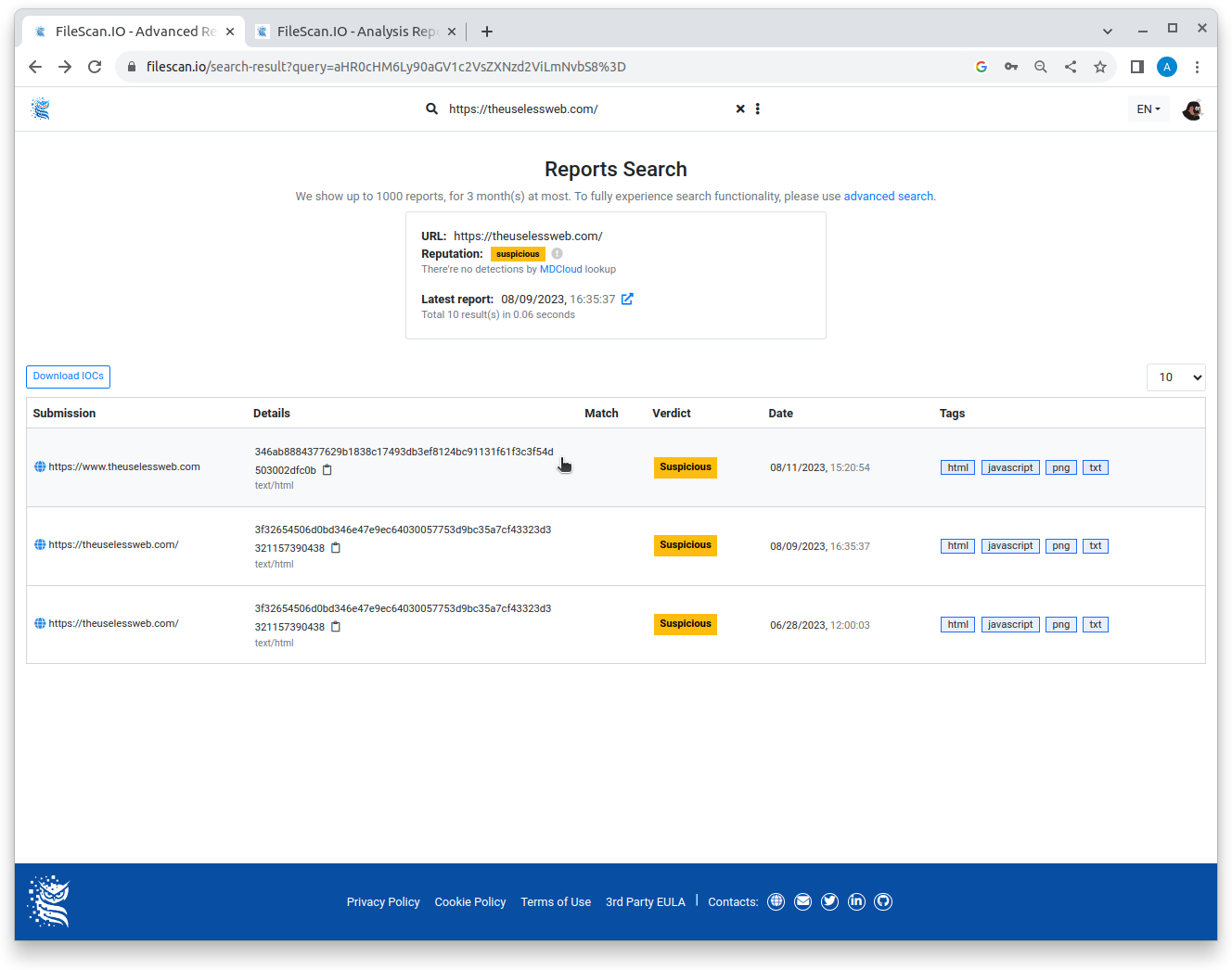
Task: Click footer website globe contact icon
Action: pos(776,901)
